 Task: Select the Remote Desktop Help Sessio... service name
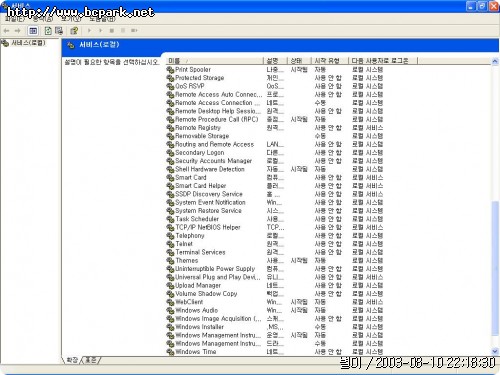pyautogui.click(x=218, y=111)
